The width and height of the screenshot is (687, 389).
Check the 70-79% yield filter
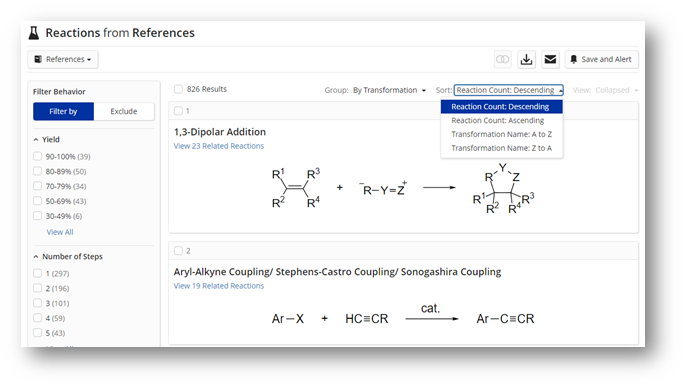click(x=38, y=186)
